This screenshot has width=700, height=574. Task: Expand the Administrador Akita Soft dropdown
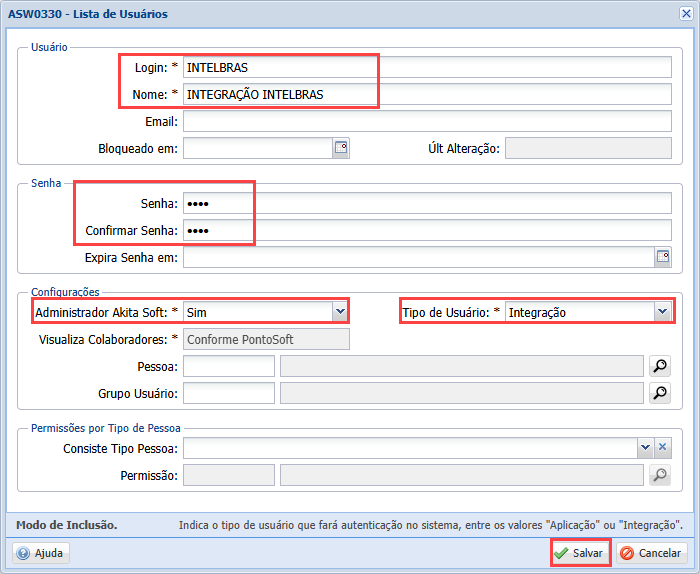[x=340, y=312]
